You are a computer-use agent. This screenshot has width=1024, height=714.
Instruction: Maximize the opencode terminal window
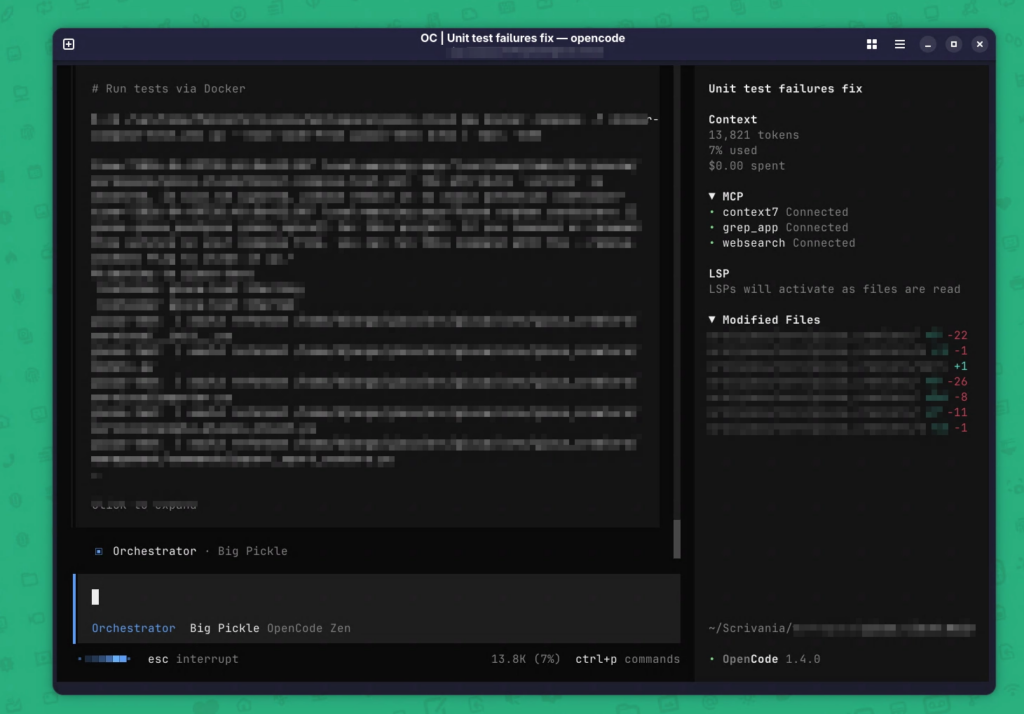(x=954, y=44)
